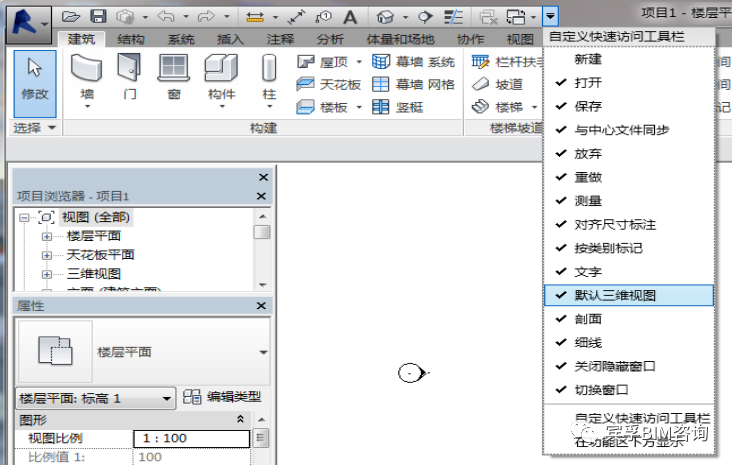
Task: Toggle the Thin lines icon
Action: 453,18
